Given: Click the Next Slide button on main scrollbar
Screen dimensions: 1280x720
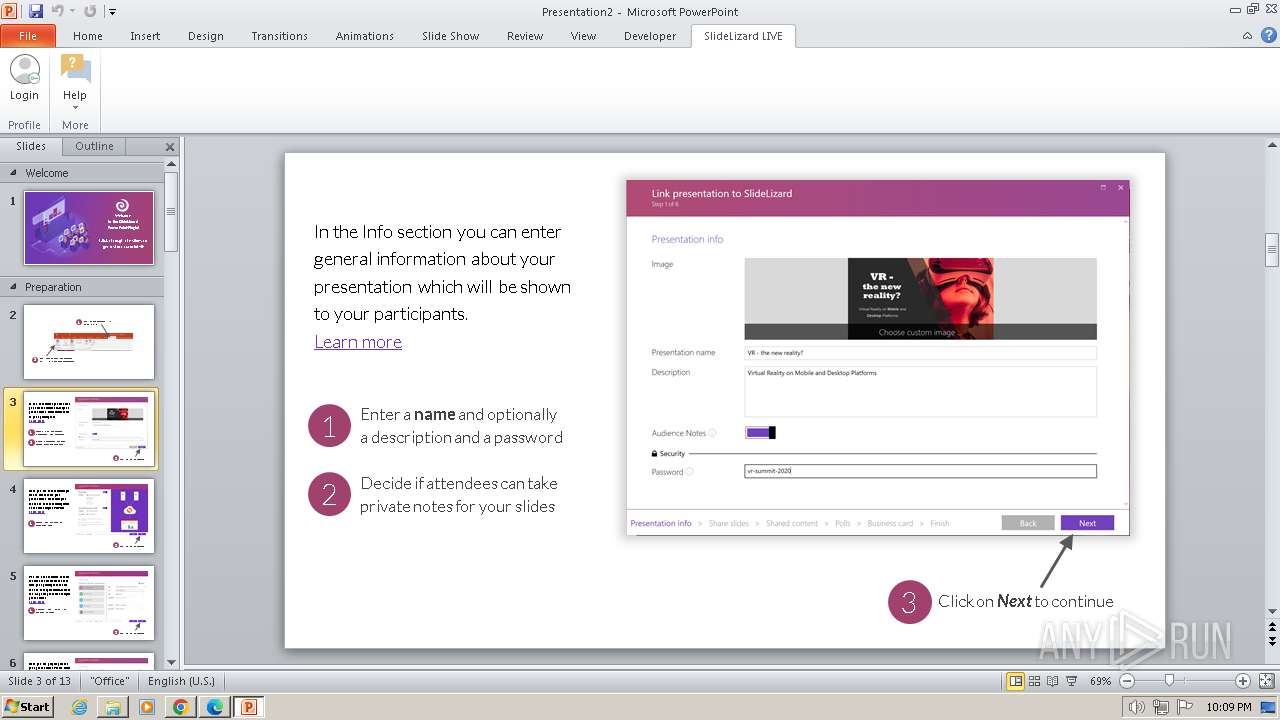Looking at the screenshot, I should click(1272, 641).
